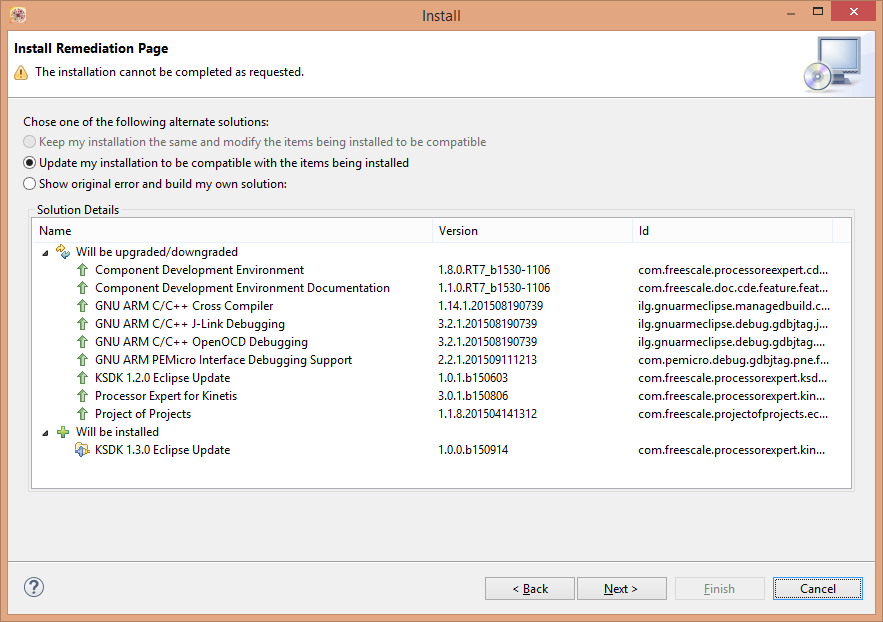Click the Back button
Screen dimensions: 883x622
[530, 589]
